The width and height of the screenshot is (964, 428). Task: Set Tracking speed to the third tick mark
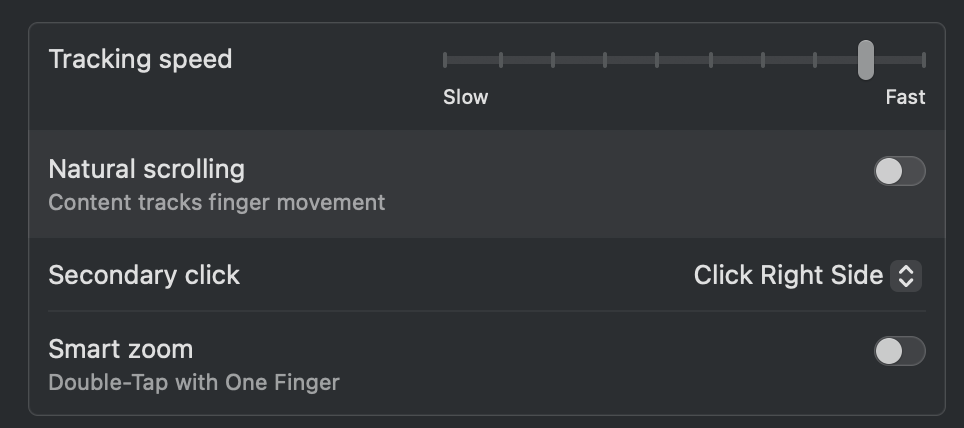point(553,60)
